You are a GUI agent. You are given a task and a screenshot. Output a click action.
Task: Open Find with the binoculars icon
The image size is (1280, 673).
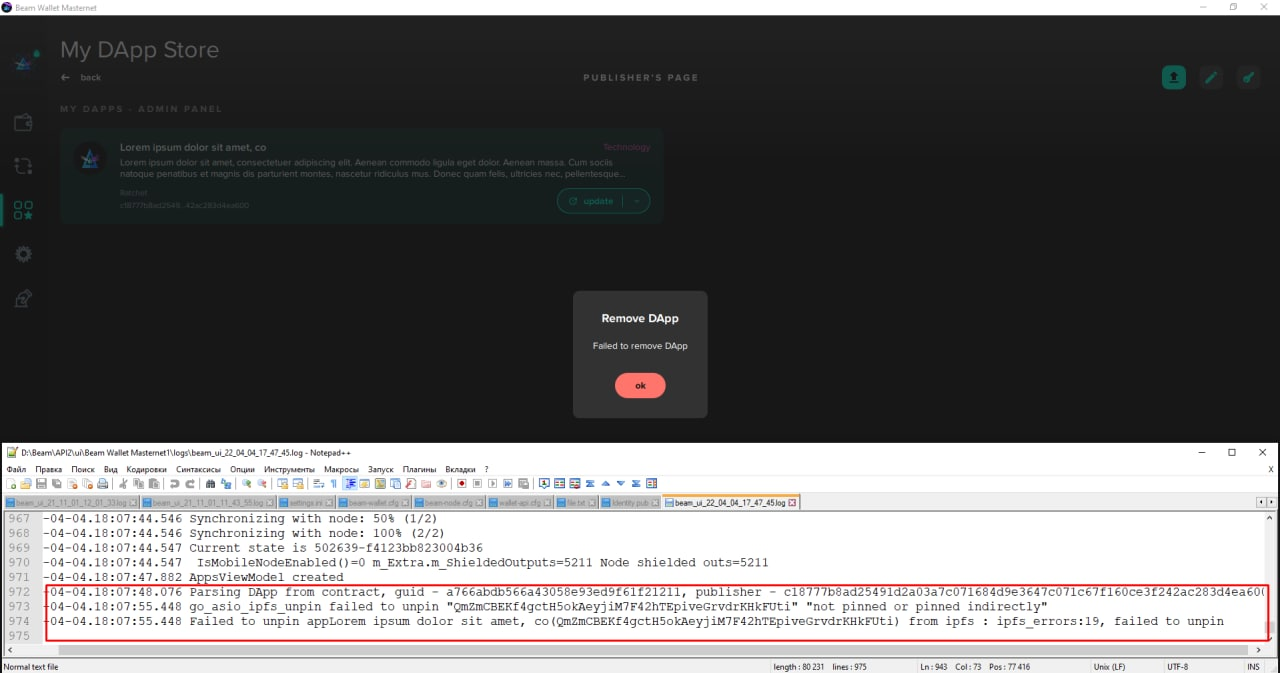click(x=210, y=483)
